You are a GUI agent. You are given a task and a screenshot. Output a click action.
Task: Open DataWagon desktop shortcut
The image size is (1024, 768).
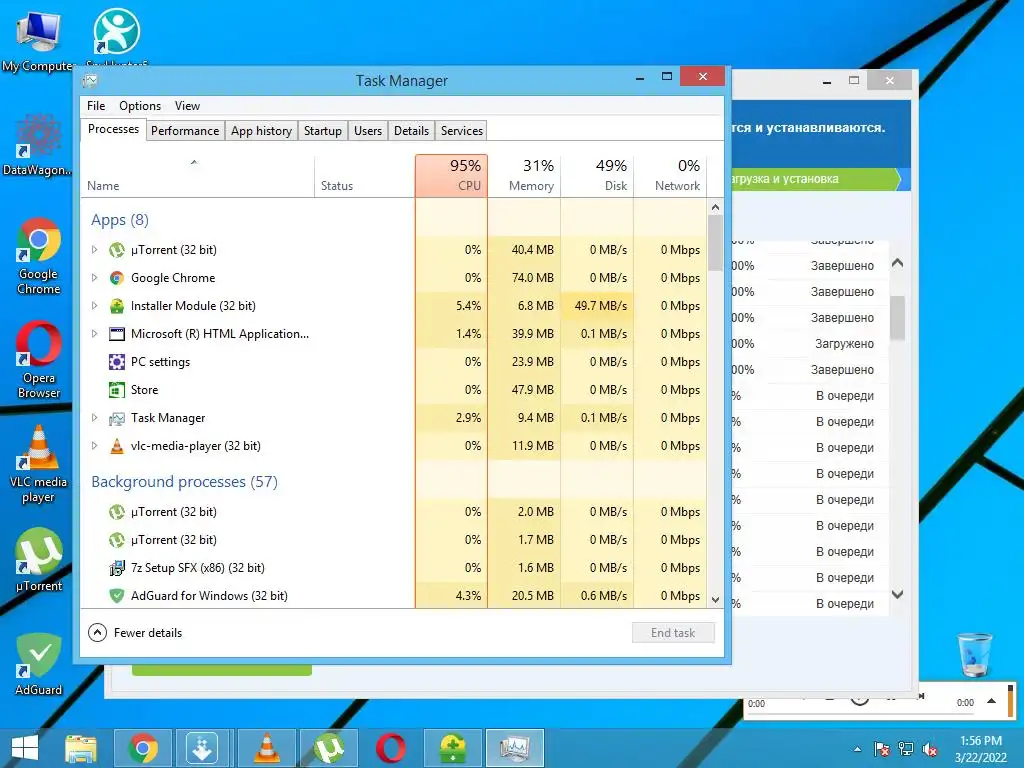coord(38,145)
